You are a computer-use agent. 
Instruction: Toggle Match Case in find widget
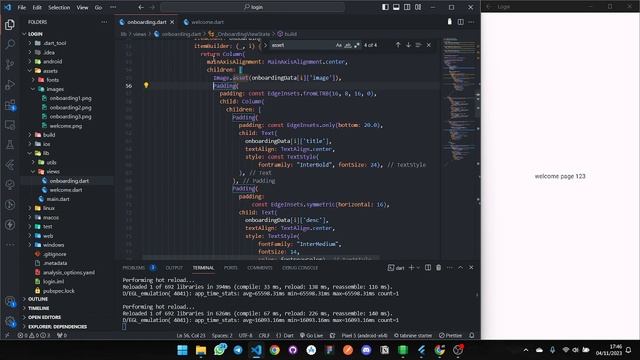[x=338, y=45]
